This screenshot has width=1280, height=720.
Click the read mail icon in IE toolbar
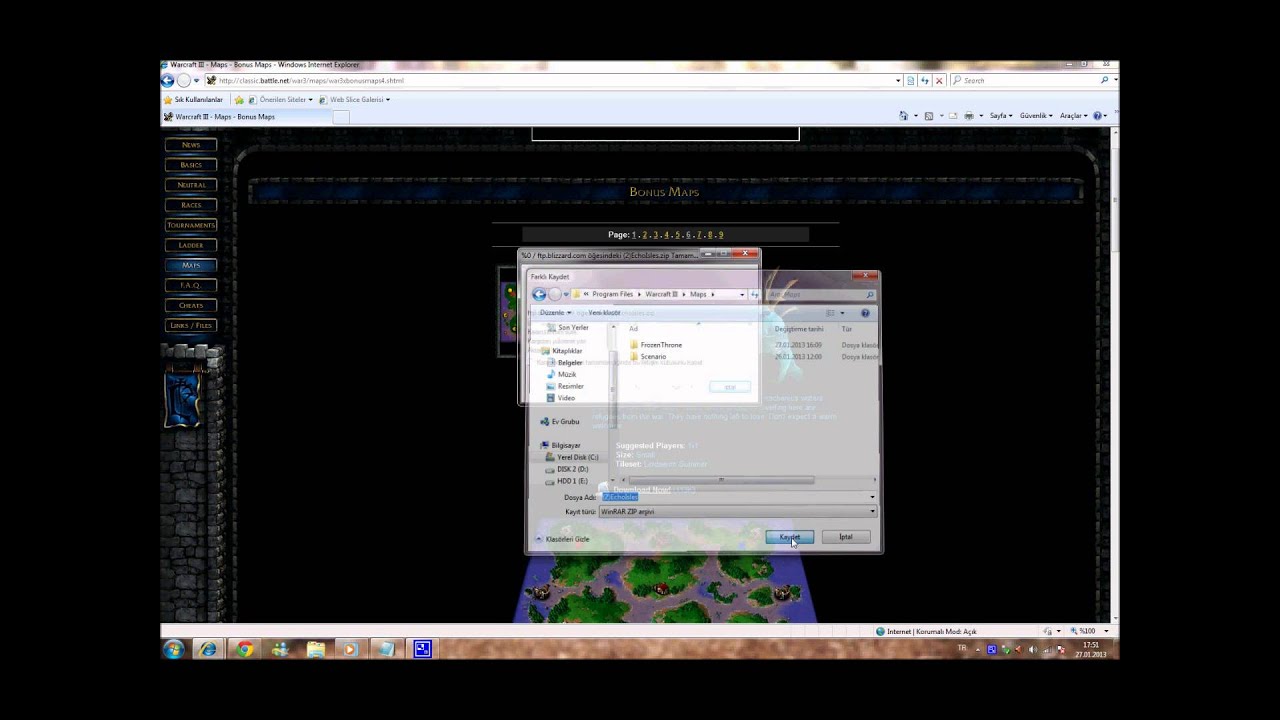click(951, 116)
